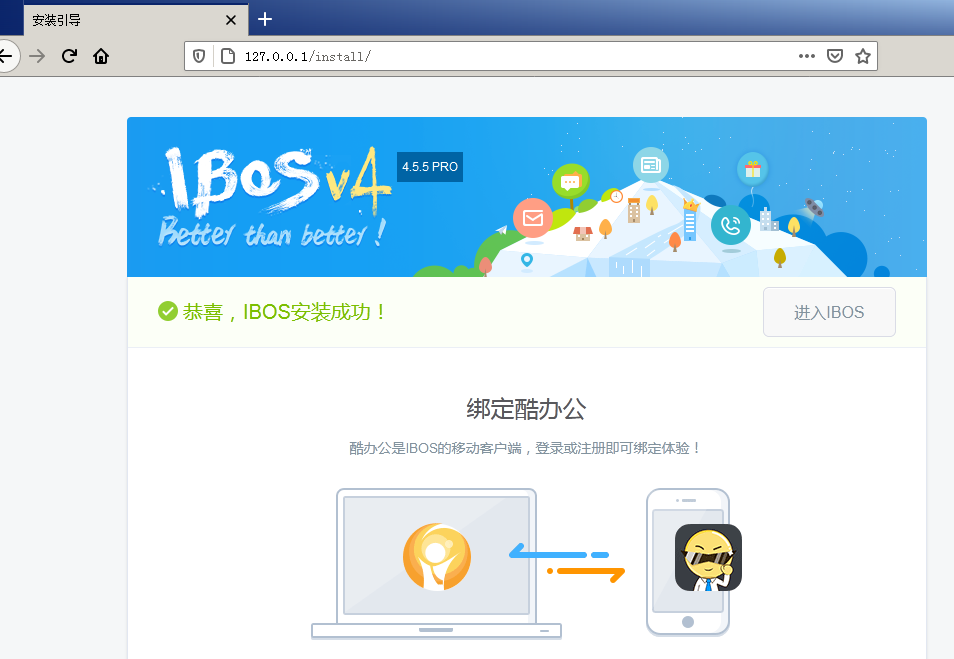Image resolution: width=954 pixels, height=659 pixels.
Task: Open the tracking protection shield icon
Action: click(199, 56)
